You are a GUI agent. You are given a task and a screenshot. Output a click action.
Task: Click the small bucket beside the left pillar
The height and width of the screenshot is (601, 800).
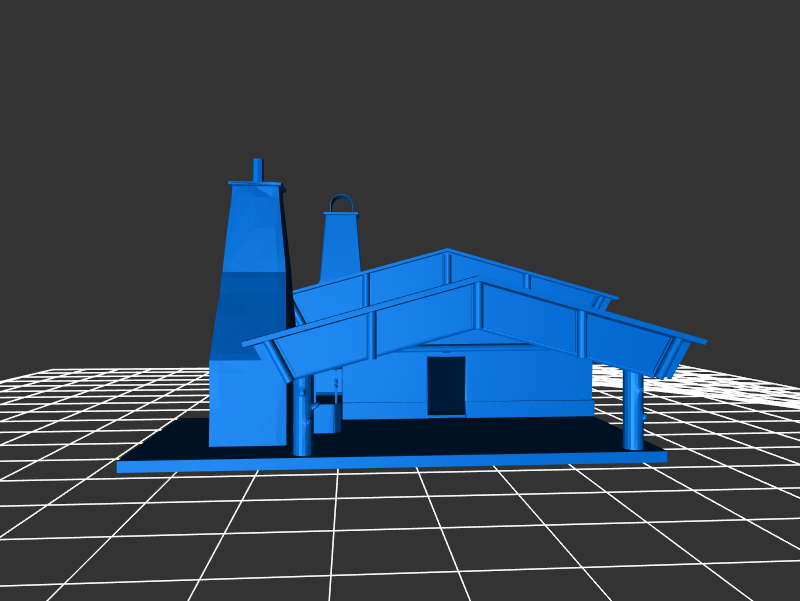(x=326, y=415)
